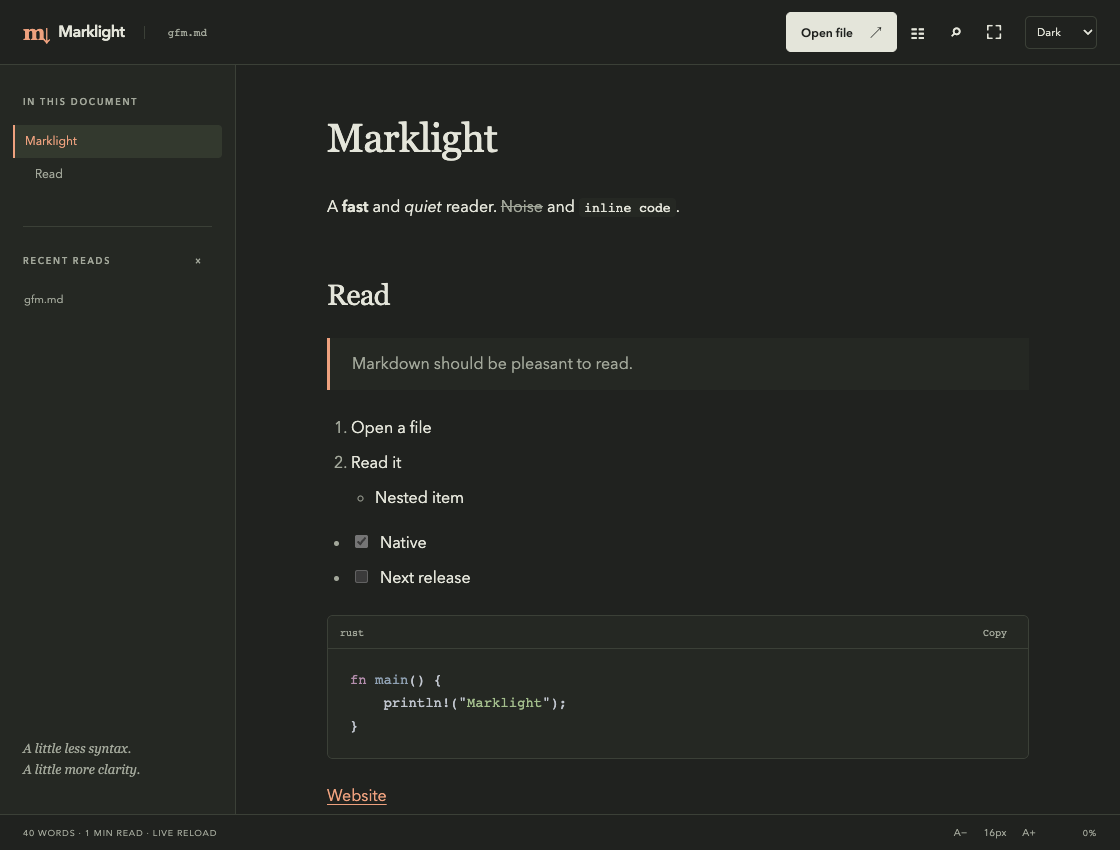Select Marklight in the document outline
The height and width of the screenshot is (850, 1120).
[x=117, y=141]
